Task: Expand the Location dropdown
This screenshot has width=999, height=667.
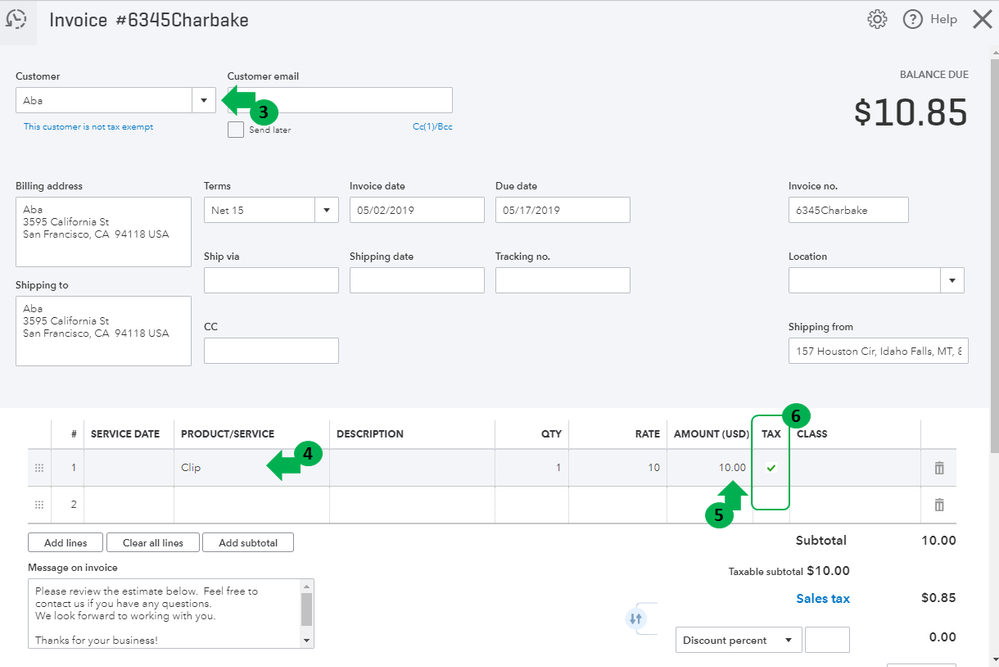Action: [x=952, y=280]
